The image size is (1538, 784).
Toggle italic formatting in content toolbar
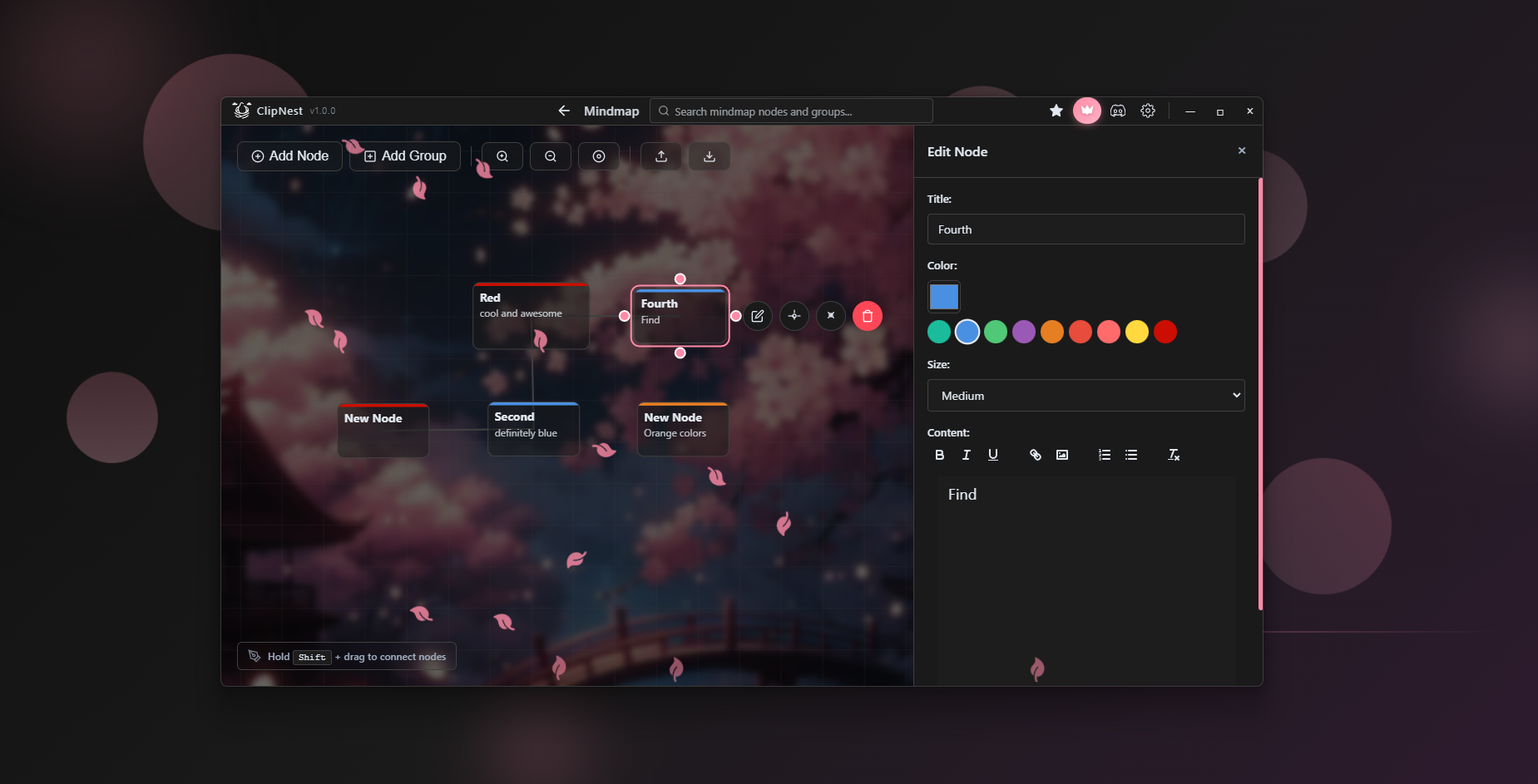coord(966,455)
